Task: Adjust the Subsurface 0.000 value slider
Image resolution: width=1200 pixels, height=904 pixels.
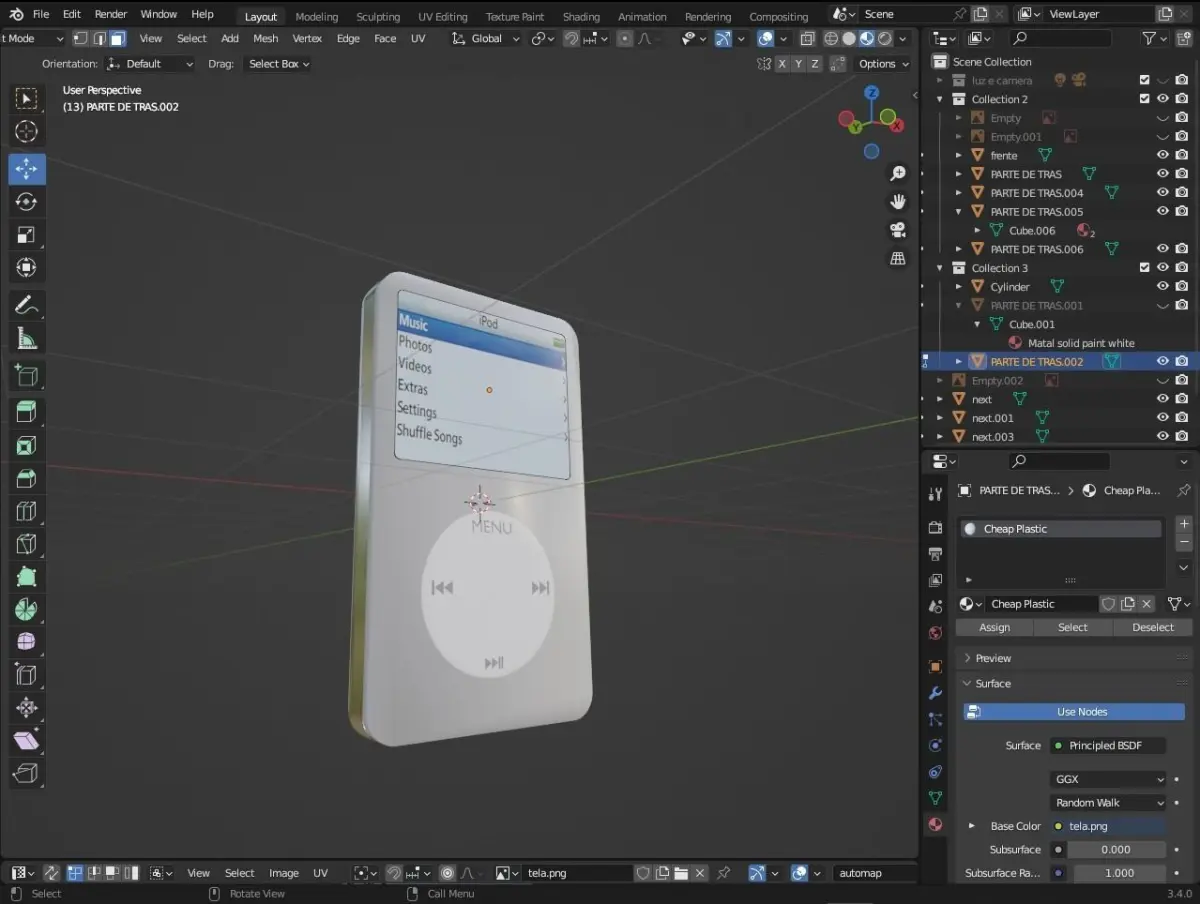Action: (1116, 849)
